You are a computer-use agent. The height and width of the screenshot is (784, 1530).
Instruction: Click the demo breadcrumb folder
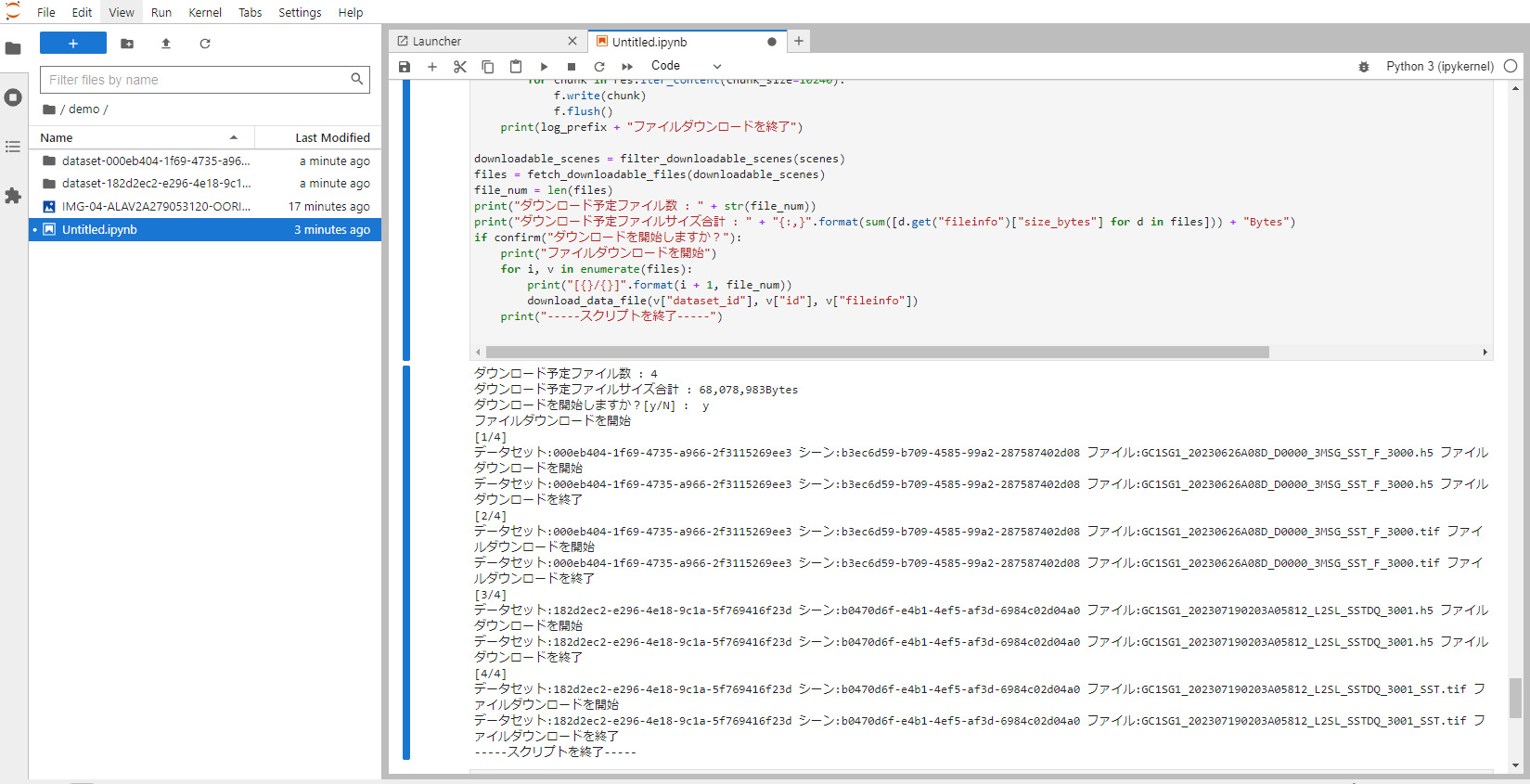point(84,109)
